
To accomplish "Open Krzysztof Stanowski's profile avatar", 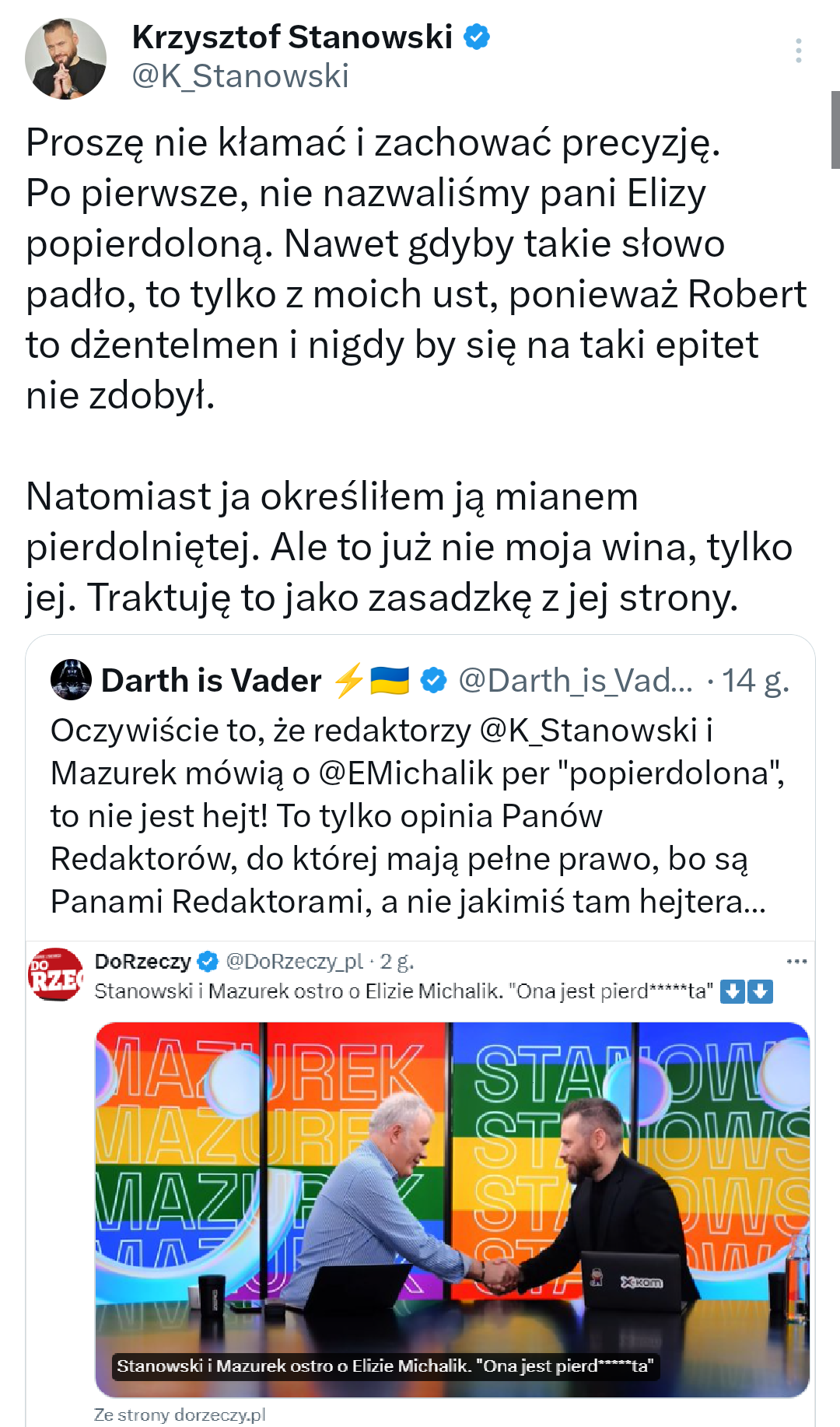I will (x=65, y=58).
